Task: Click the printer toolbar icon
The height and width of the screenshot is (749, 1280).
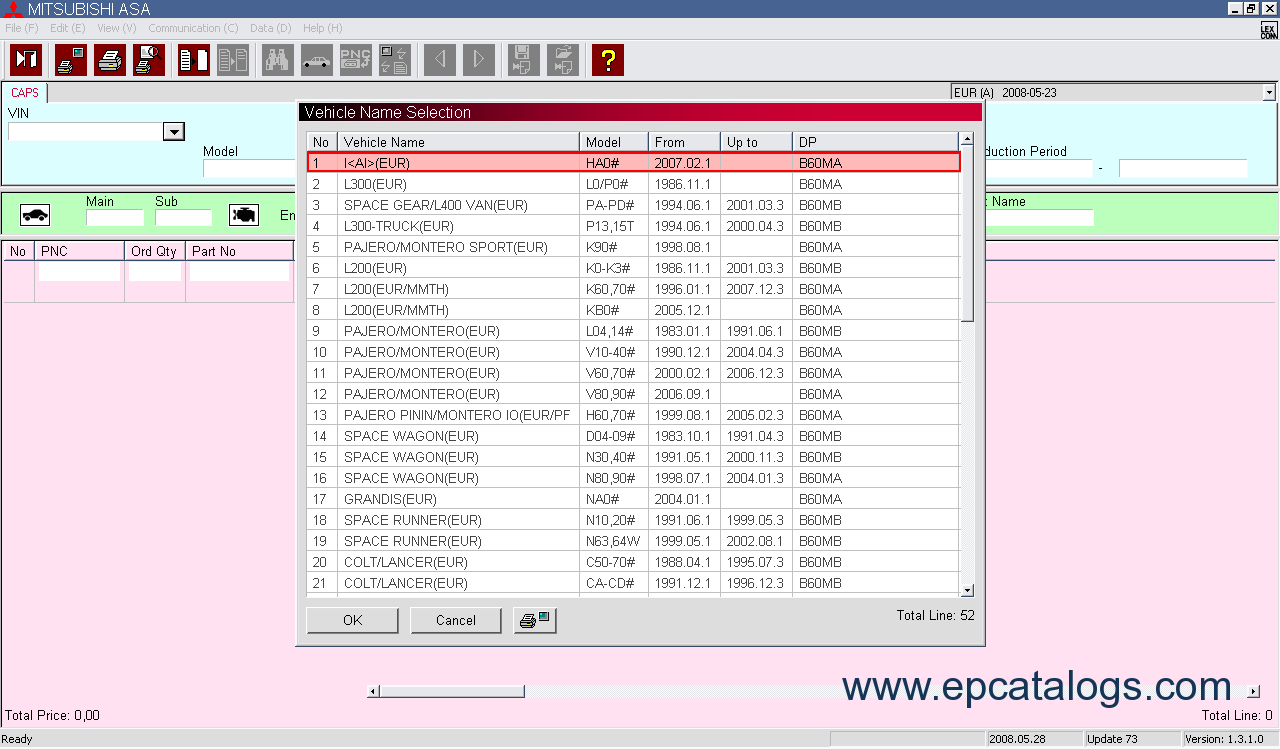Action: click(110, 60)
